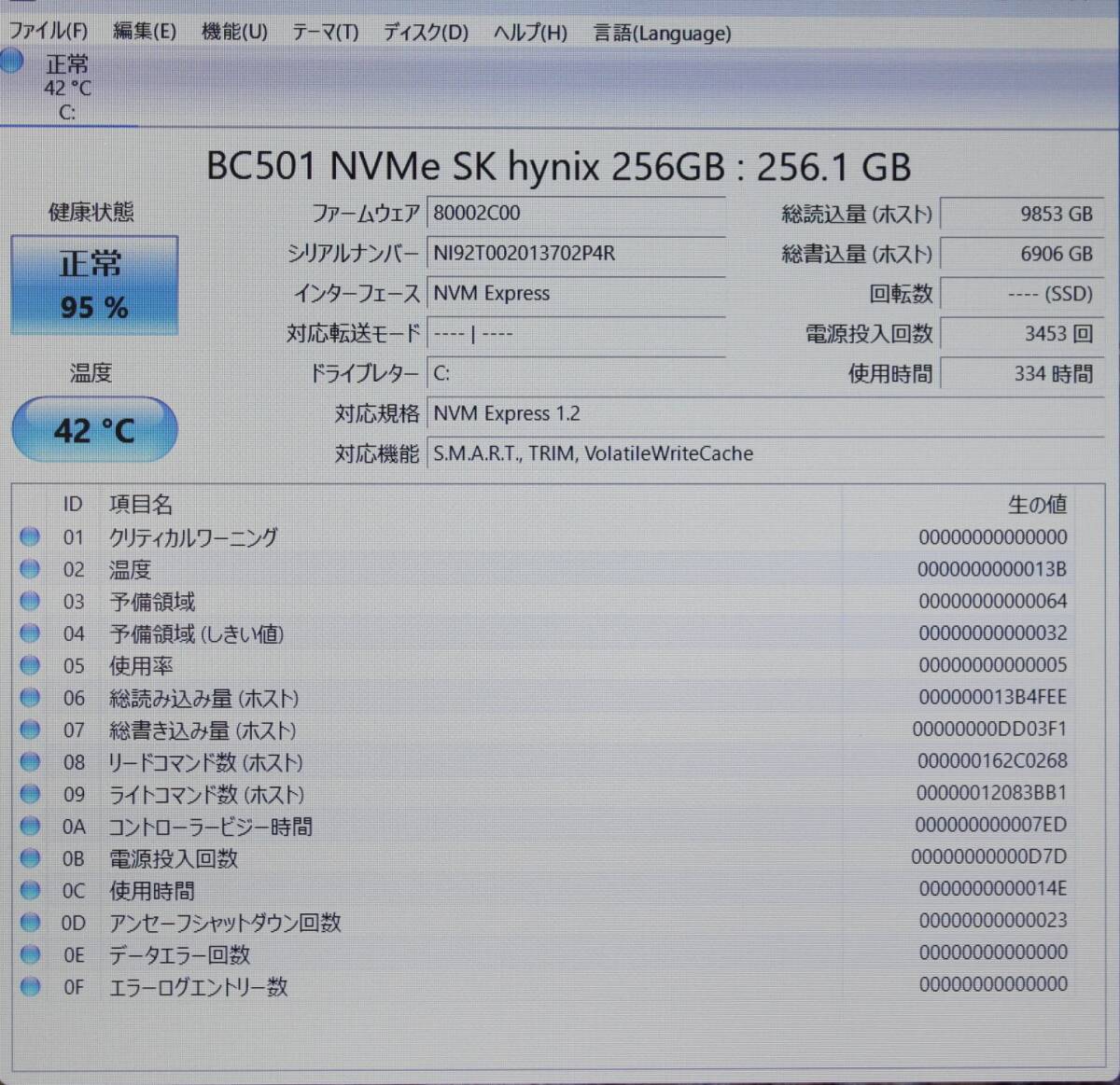The height and width of the screenshot is (1085, 1120).
Task: Click the status orb for ID 03 予備領域
Action: tap(30, 601)
